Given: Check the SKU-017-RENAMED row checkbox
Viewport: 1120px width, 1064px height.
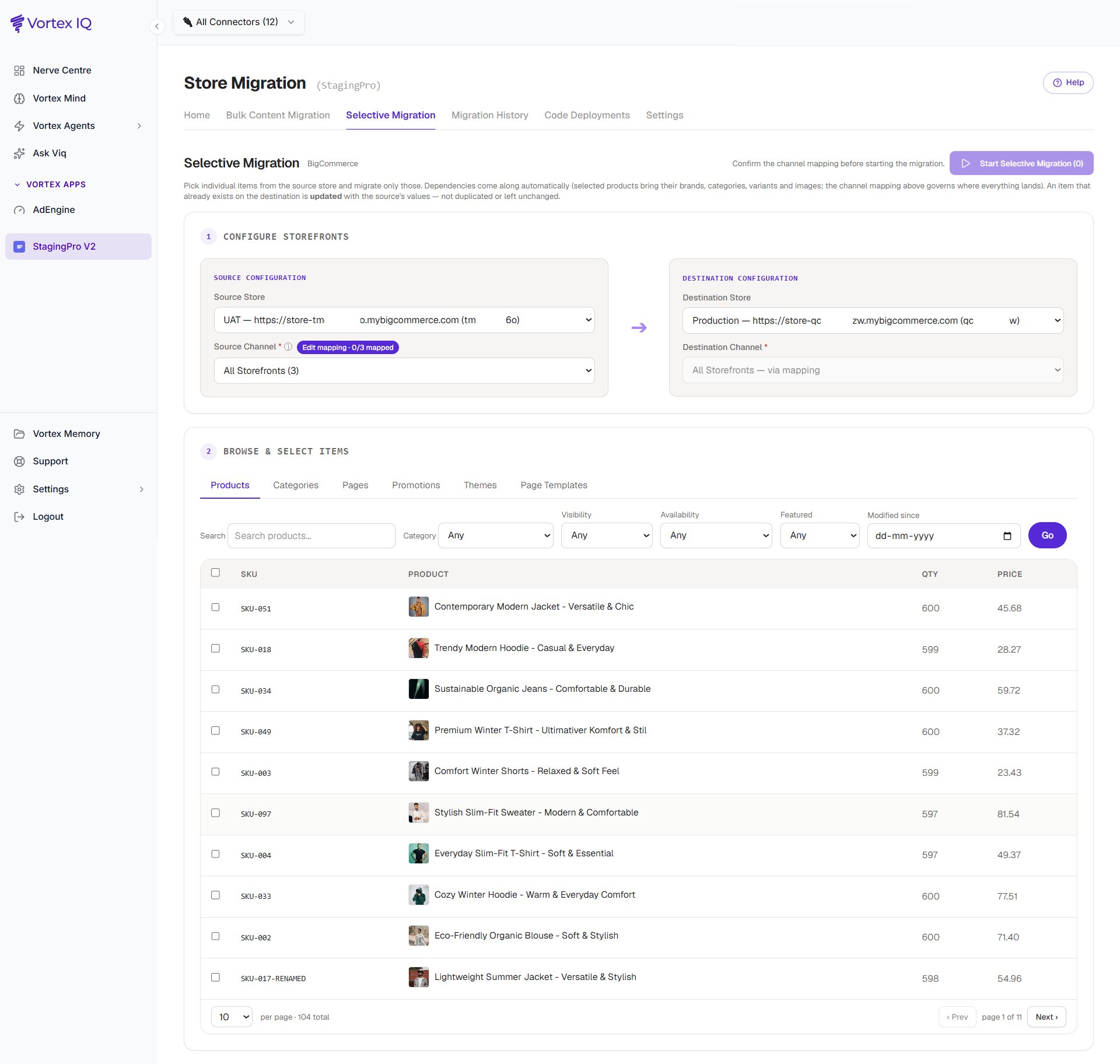Looking at the screenshot, I should 215,978.
